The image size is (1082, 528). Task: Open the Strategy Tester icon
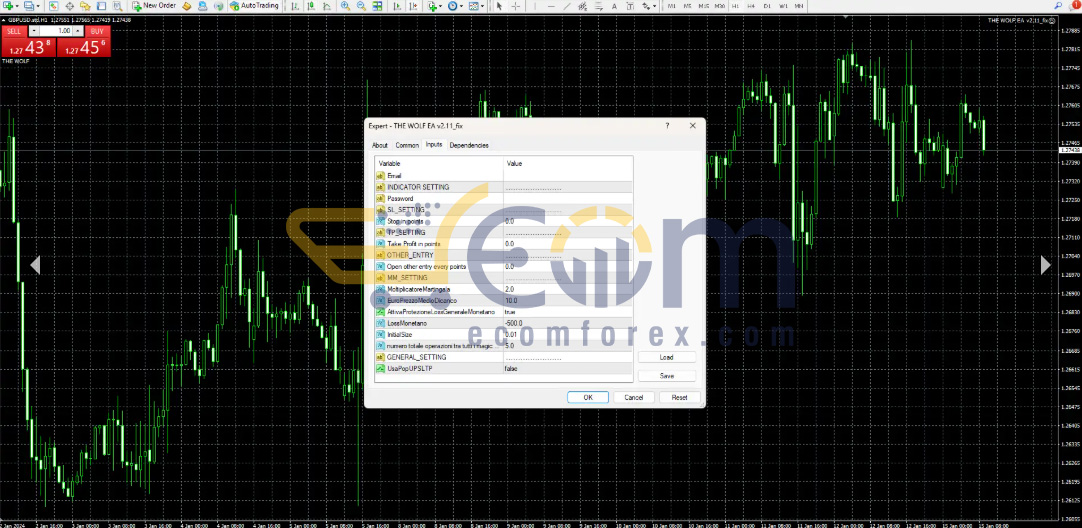pos(117,6)
